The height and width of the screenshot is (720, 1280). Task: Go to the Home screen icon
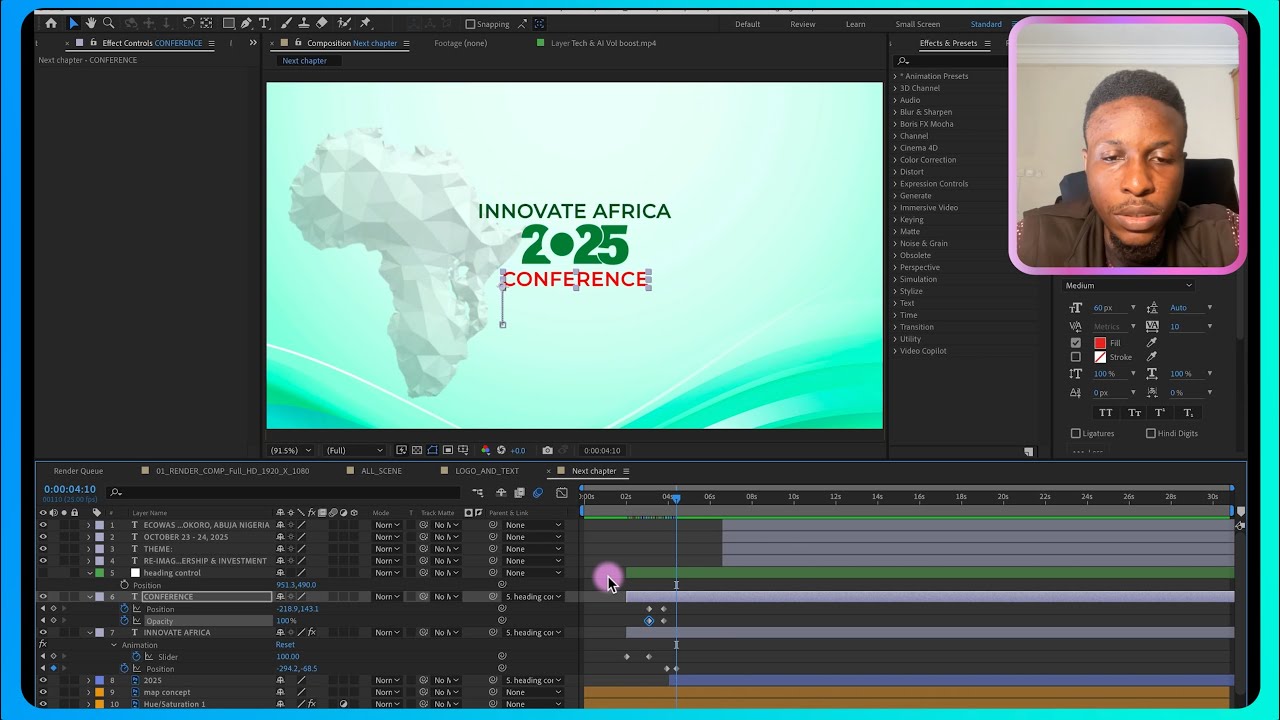(51, 23)
